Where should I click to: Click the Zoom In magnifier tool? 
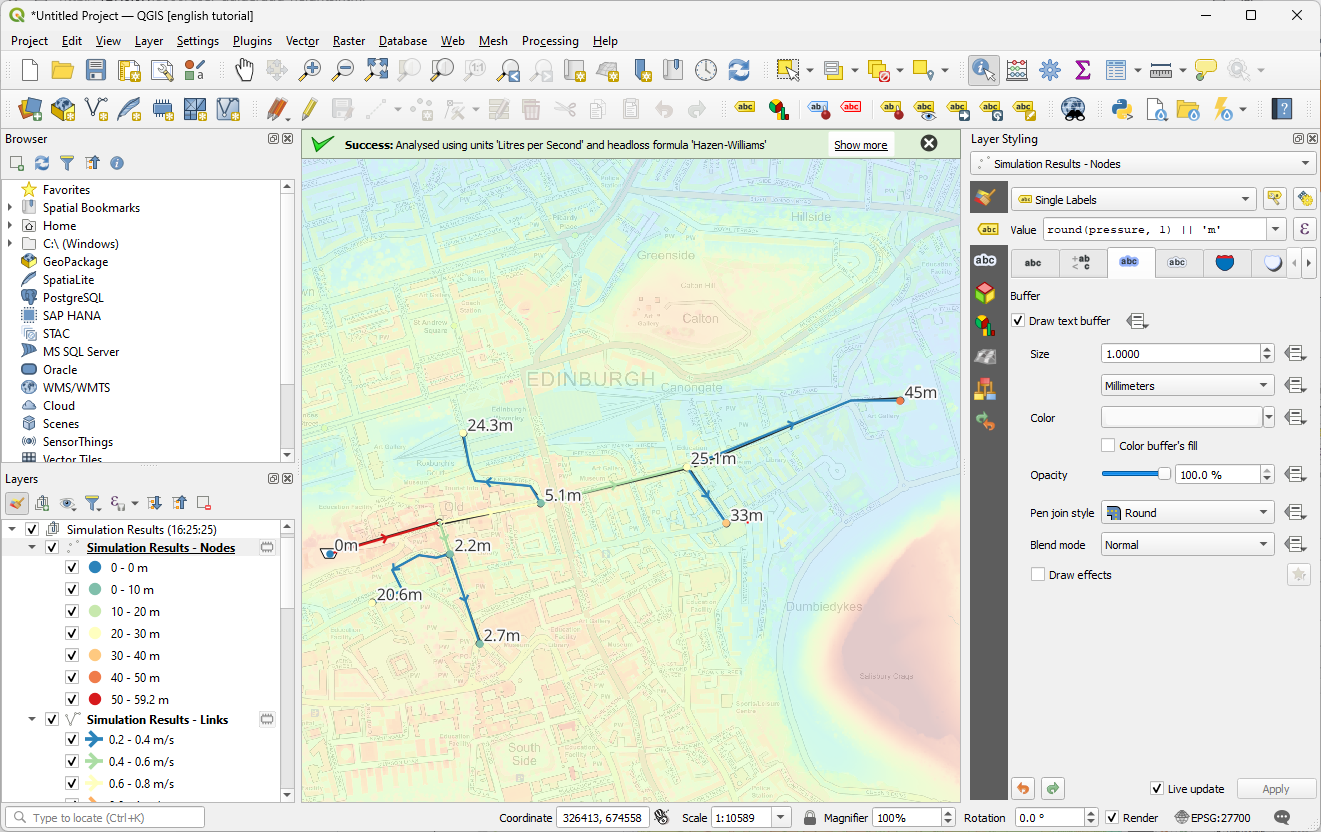pyautogui.click(x=311, y=70)
